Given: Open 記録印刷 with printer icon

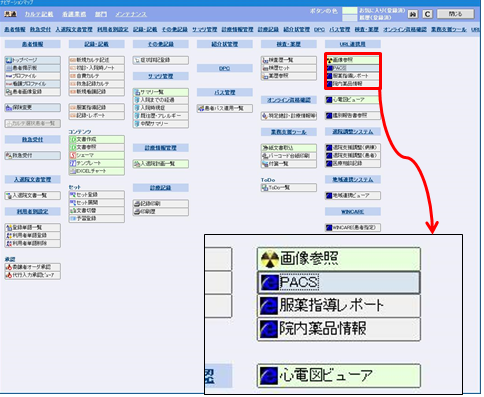Looking at the screenshot, I should click(161, 203).
